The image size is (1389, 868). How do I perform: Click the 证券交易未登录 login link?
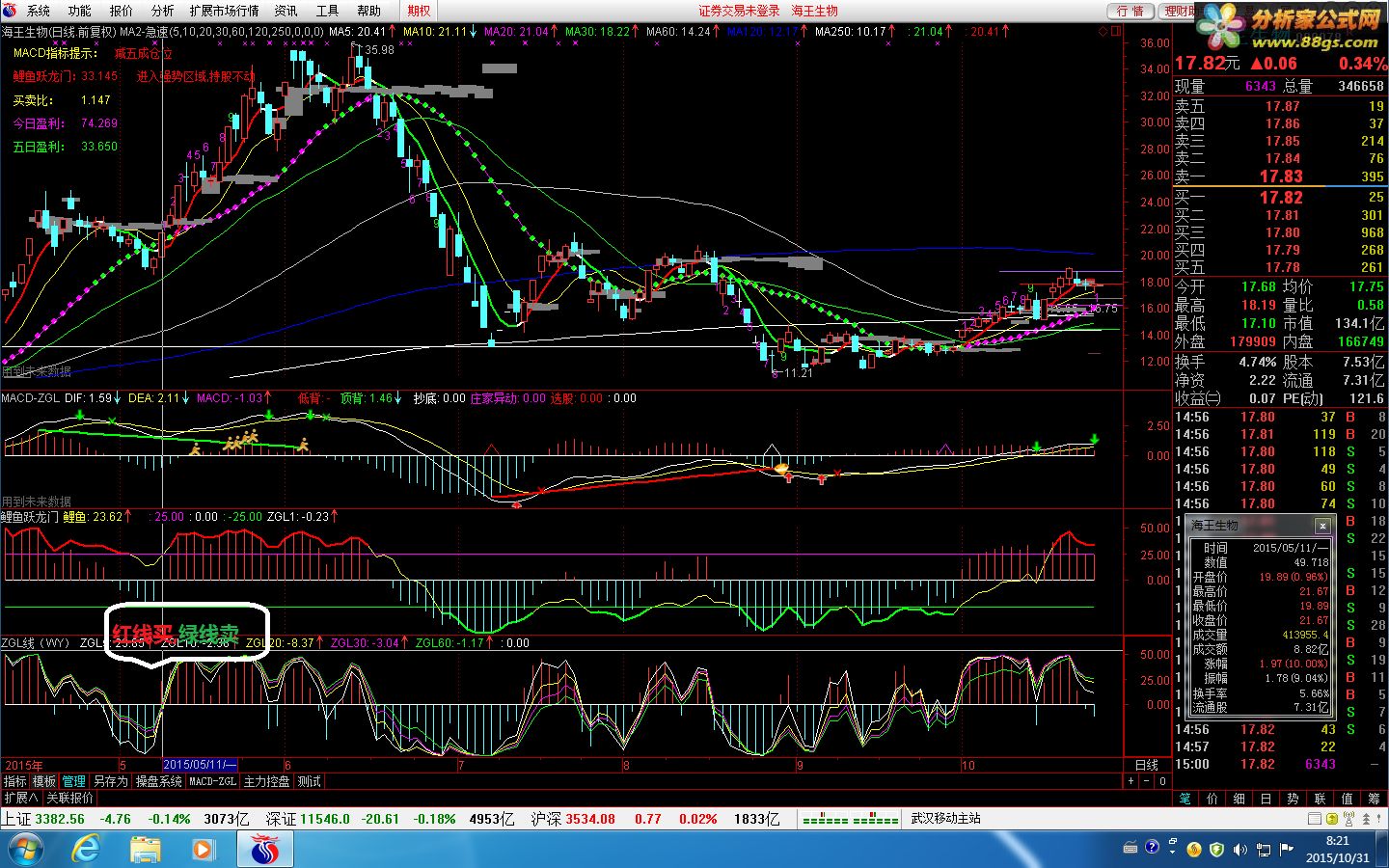[x=739, y=11]
